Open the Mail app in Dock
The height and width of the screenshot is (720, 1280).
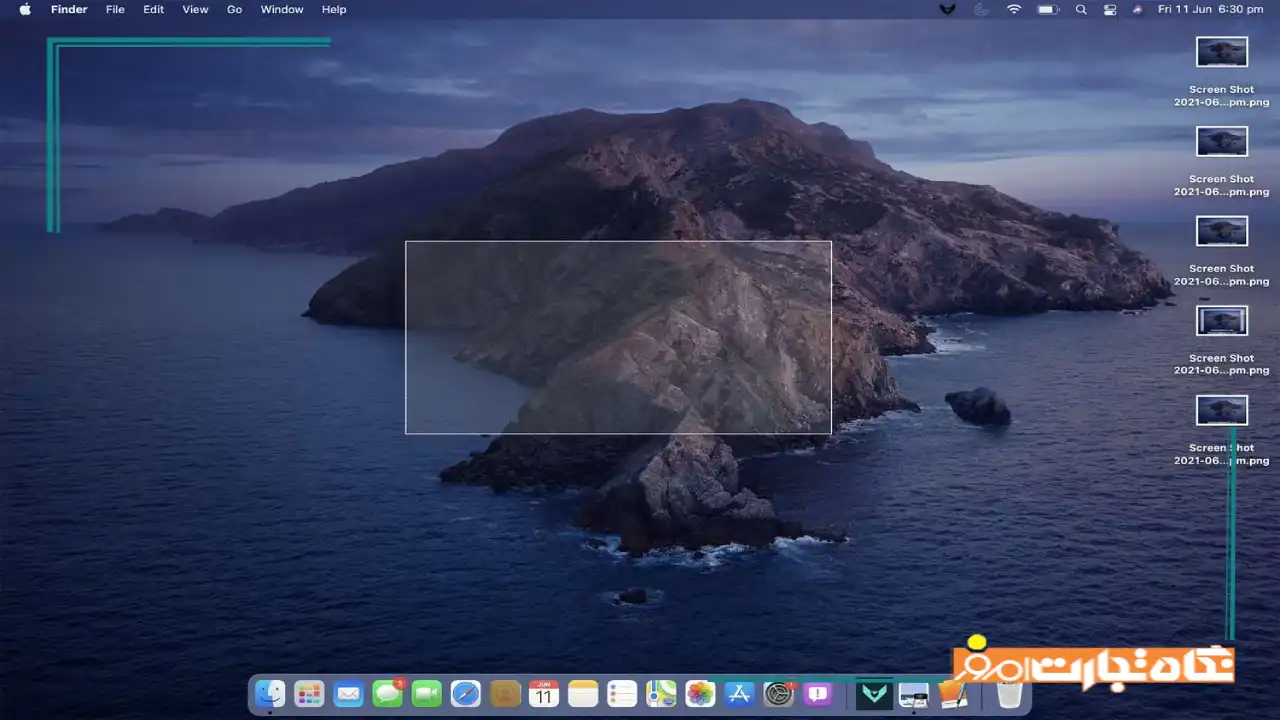click(348, 693)
